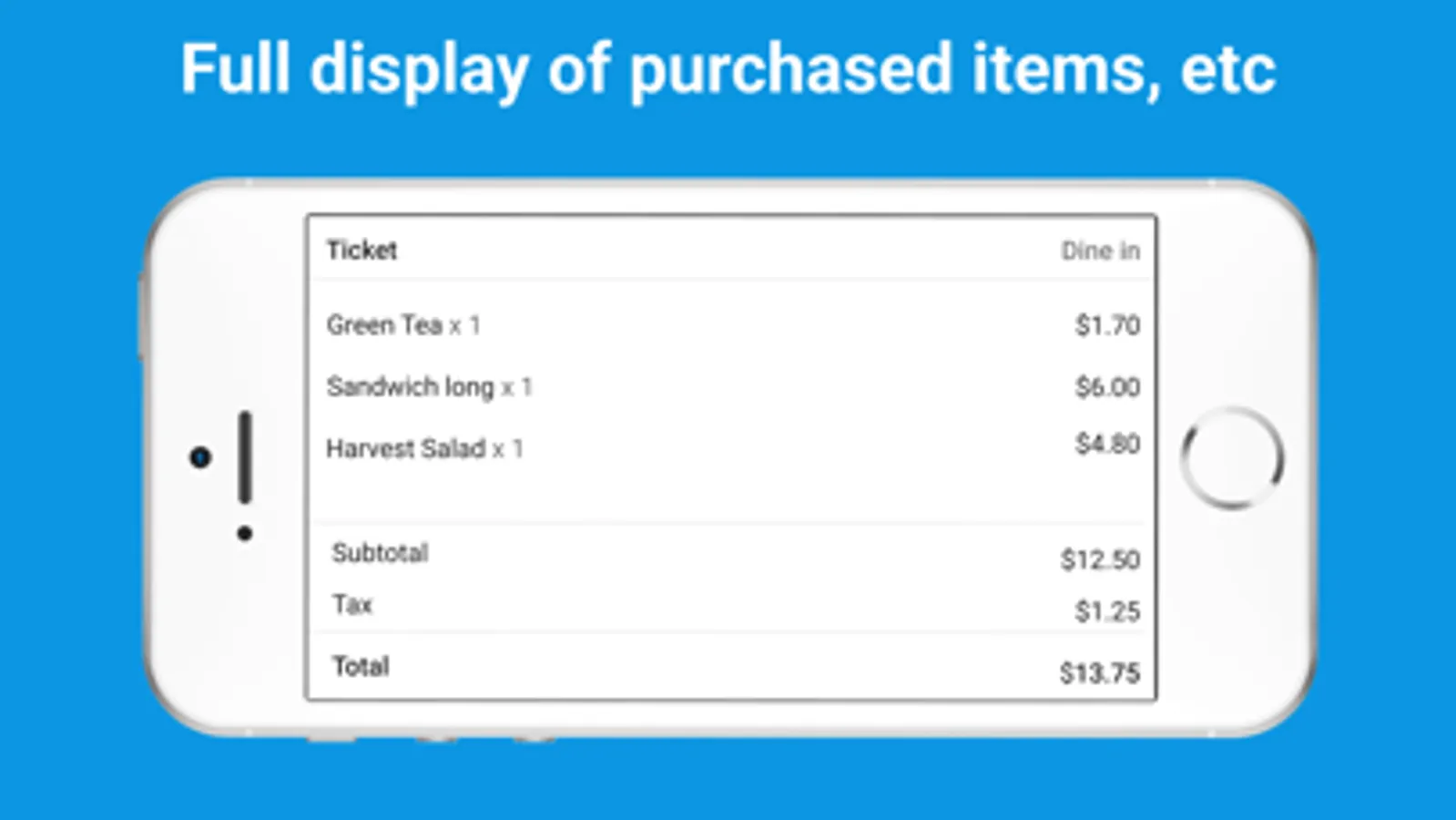The image size is (1456, 820).
Task: Click the Tax label
Action: 352,605
